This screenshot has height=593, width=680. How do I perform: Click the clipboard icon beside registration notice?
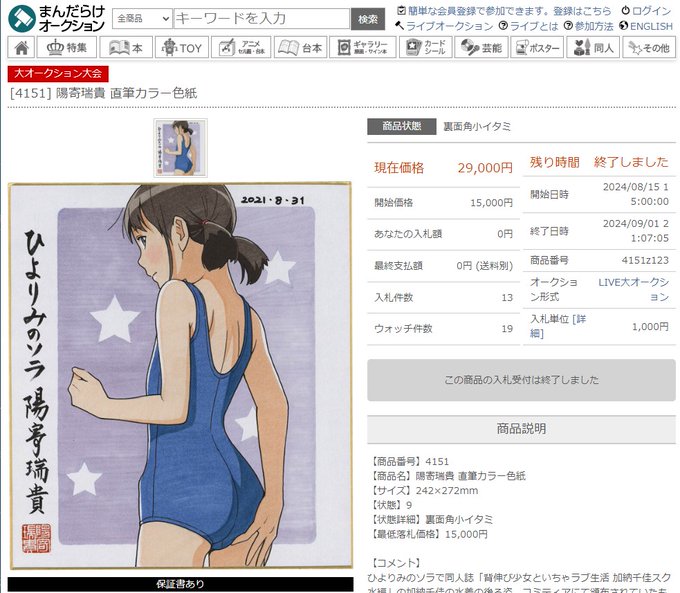[x=402, y=10]
